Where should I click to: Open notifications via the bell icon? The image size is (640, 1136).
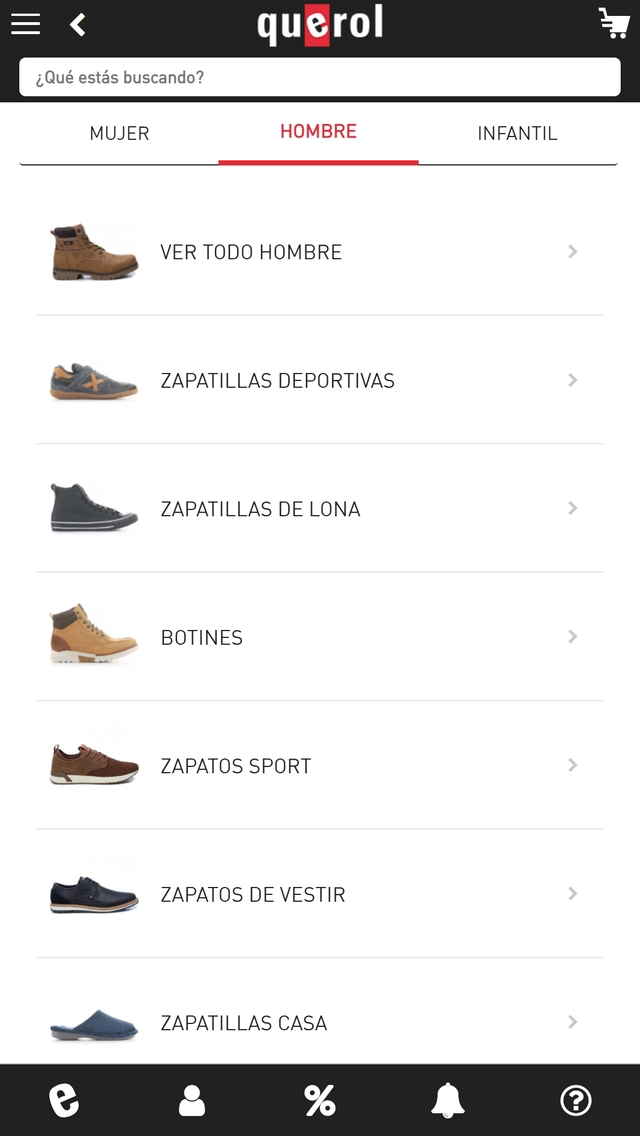pos(447,1099)
